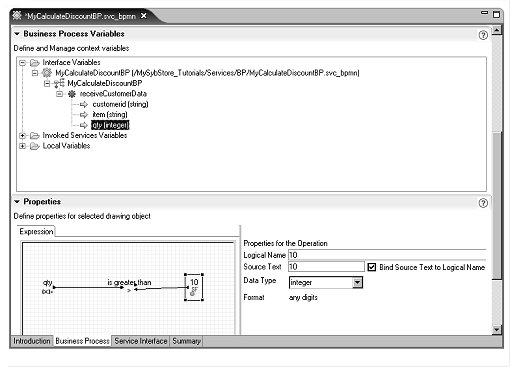Click the Local Variables folder icon

tap(35, 146)
